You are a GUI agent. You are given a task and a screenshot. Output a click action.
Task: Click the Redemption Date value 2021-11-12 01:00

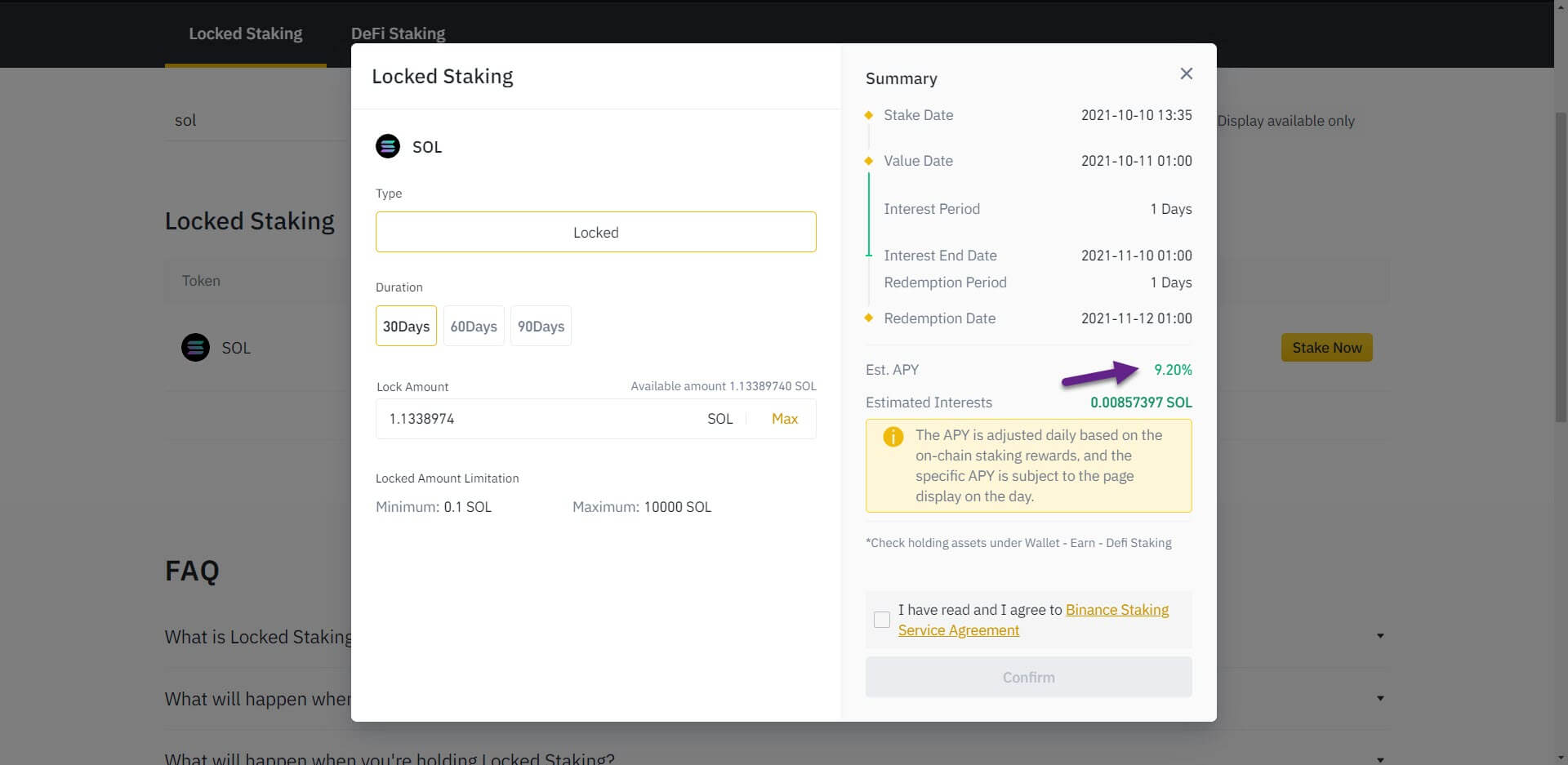[x=1137, y=318]
